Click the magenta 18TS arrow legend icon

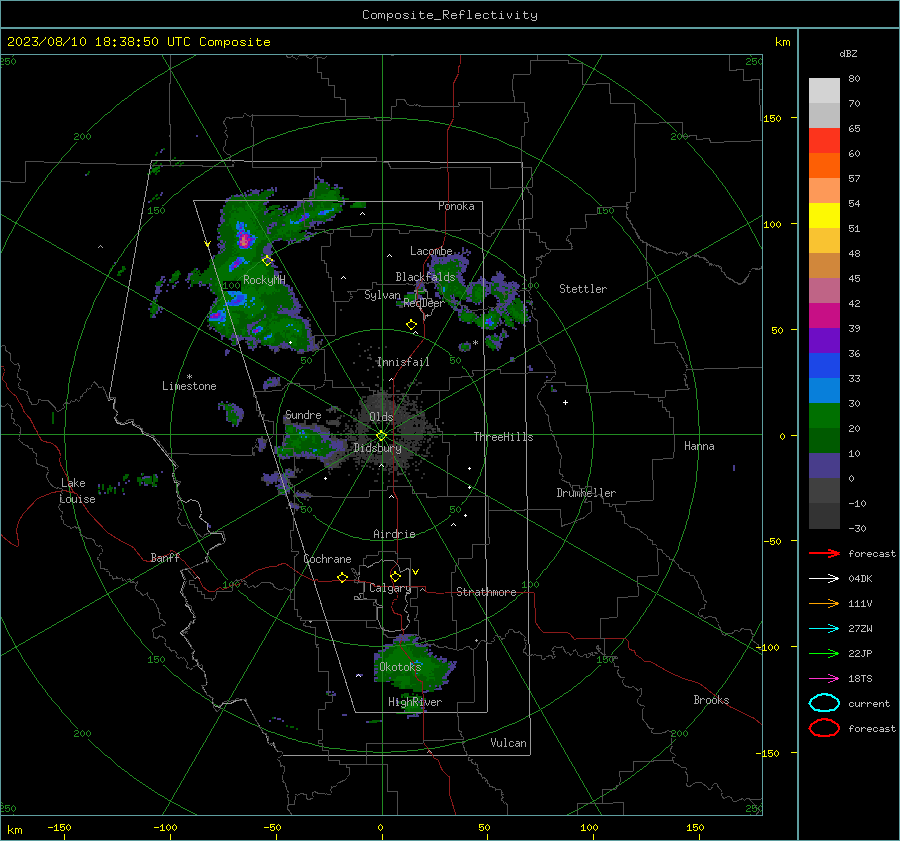click(x=824, y=679)
